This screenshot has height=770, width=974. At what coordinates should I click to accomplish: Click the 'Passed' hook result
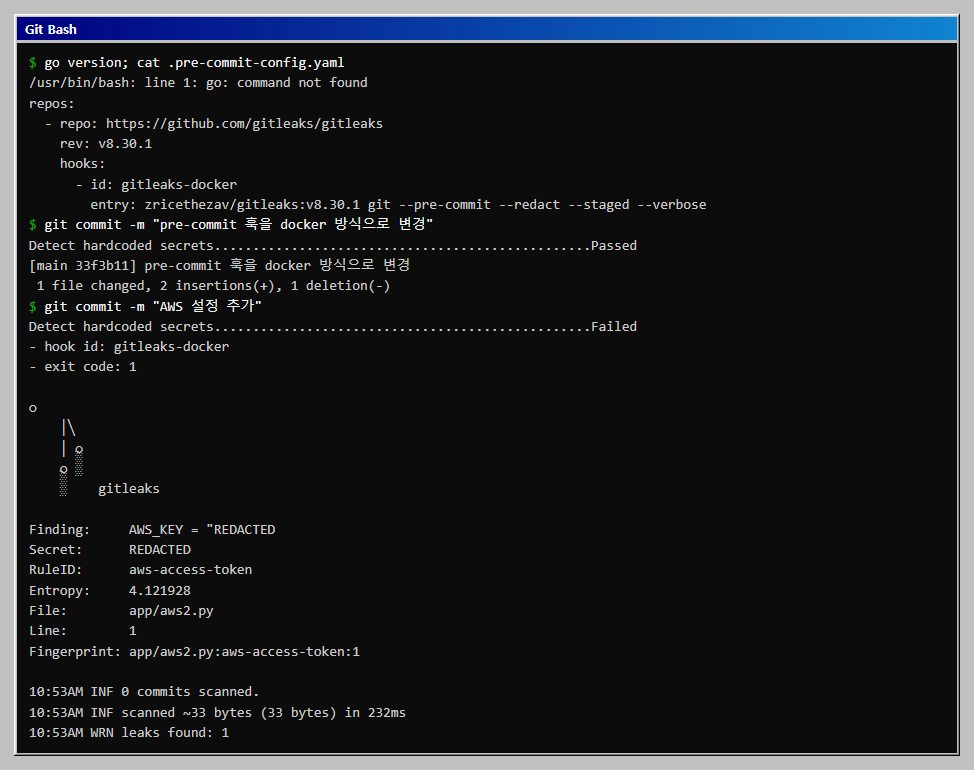(614, 245)
